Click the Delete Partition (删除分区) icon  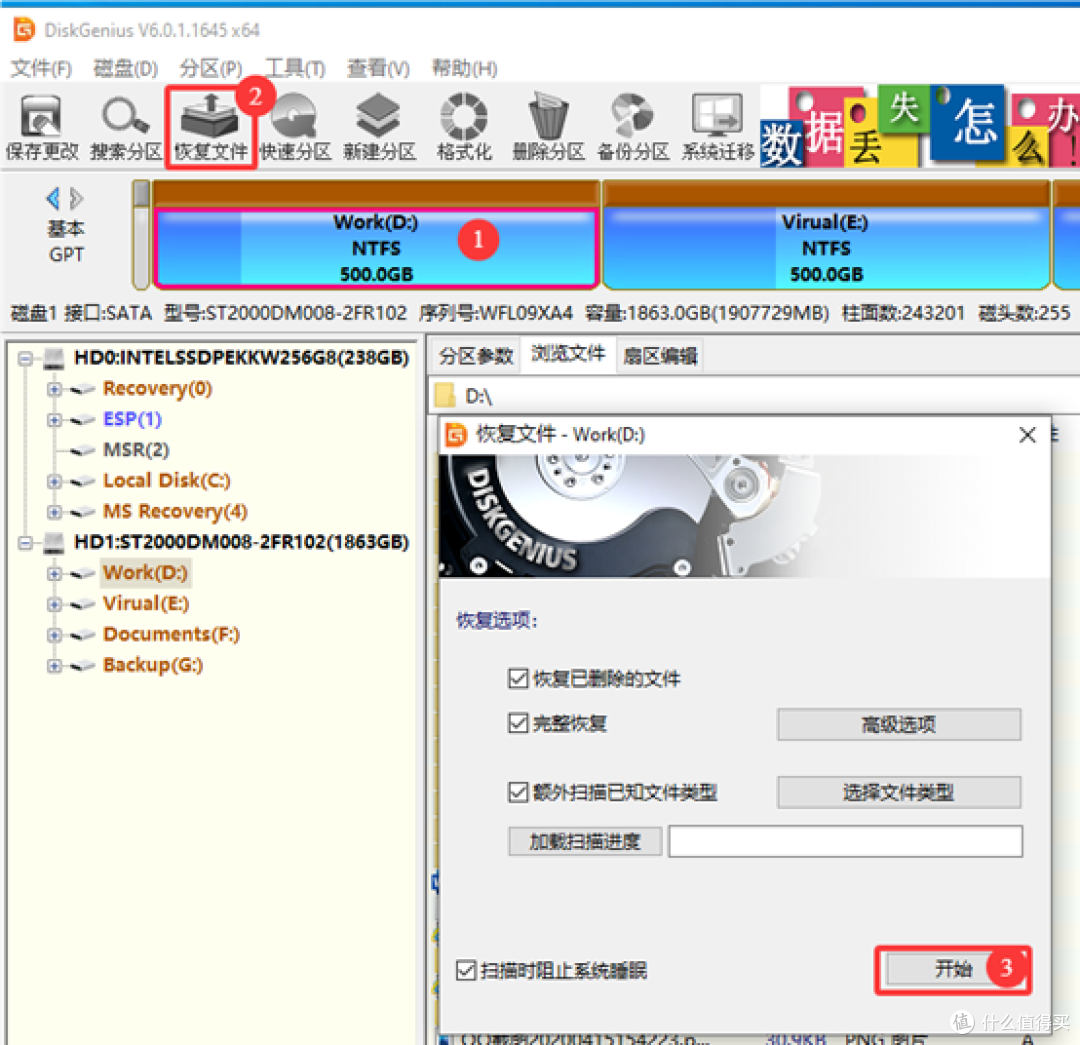[548, 127]
